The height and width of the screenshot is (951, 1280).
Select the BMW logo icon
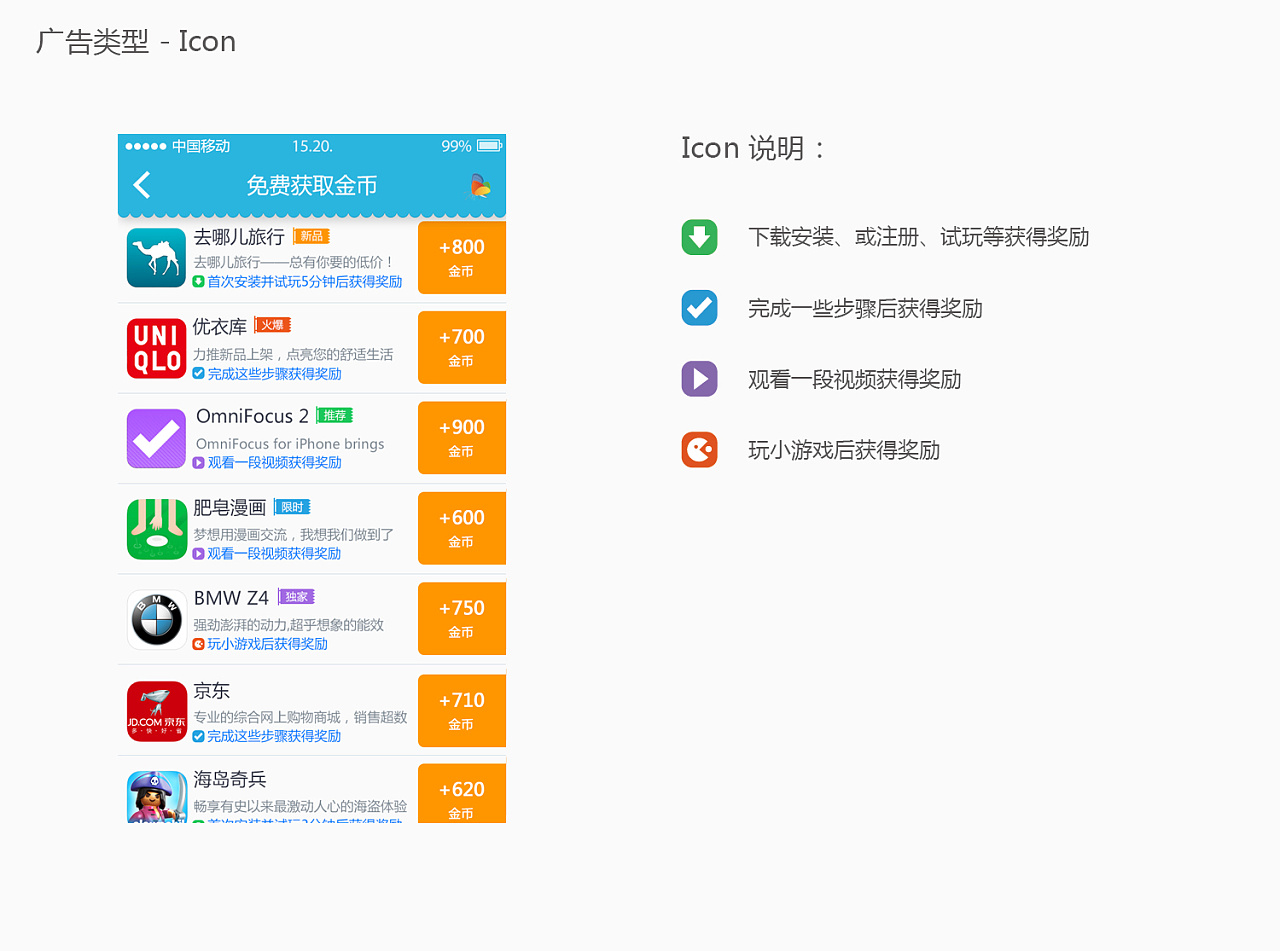tap(156, 618)
